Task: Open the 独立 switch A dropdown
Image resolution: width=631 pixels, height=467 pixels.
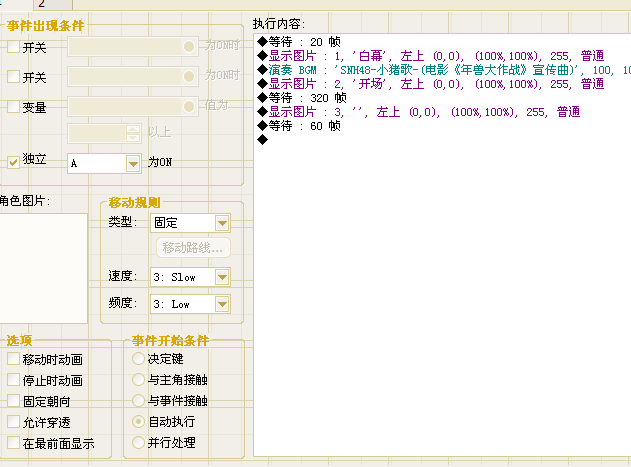Action: [x=104, y=163]
